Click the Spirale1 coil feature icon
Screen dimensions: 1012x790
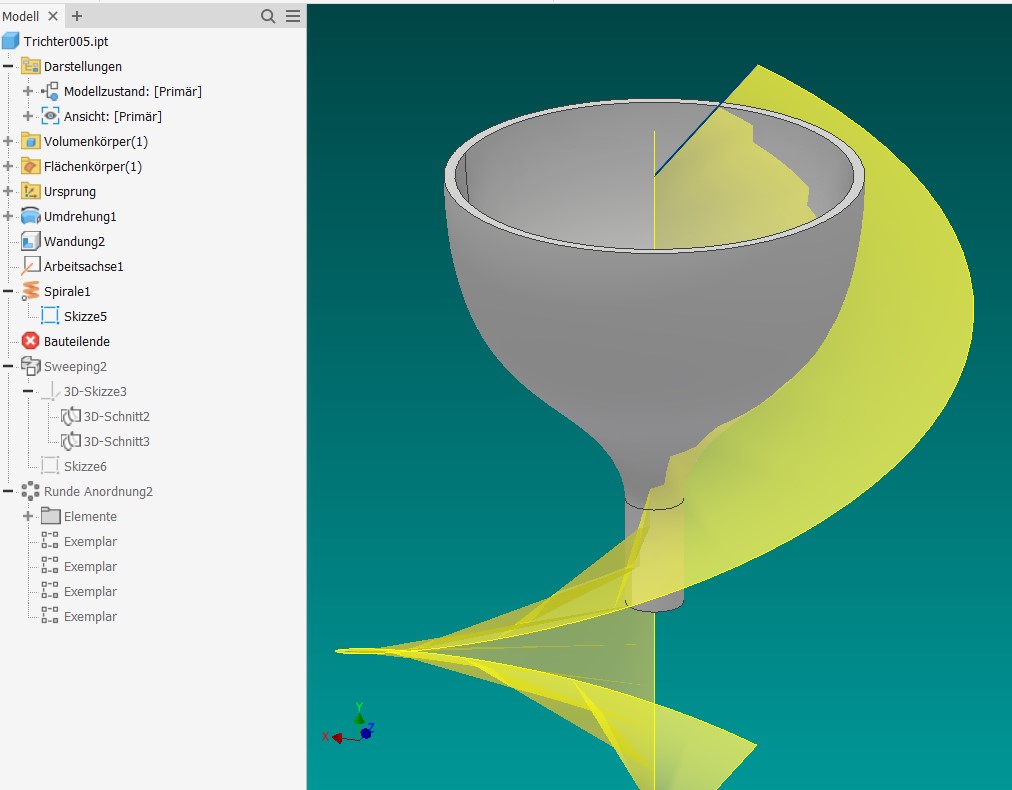pos(30,291)
